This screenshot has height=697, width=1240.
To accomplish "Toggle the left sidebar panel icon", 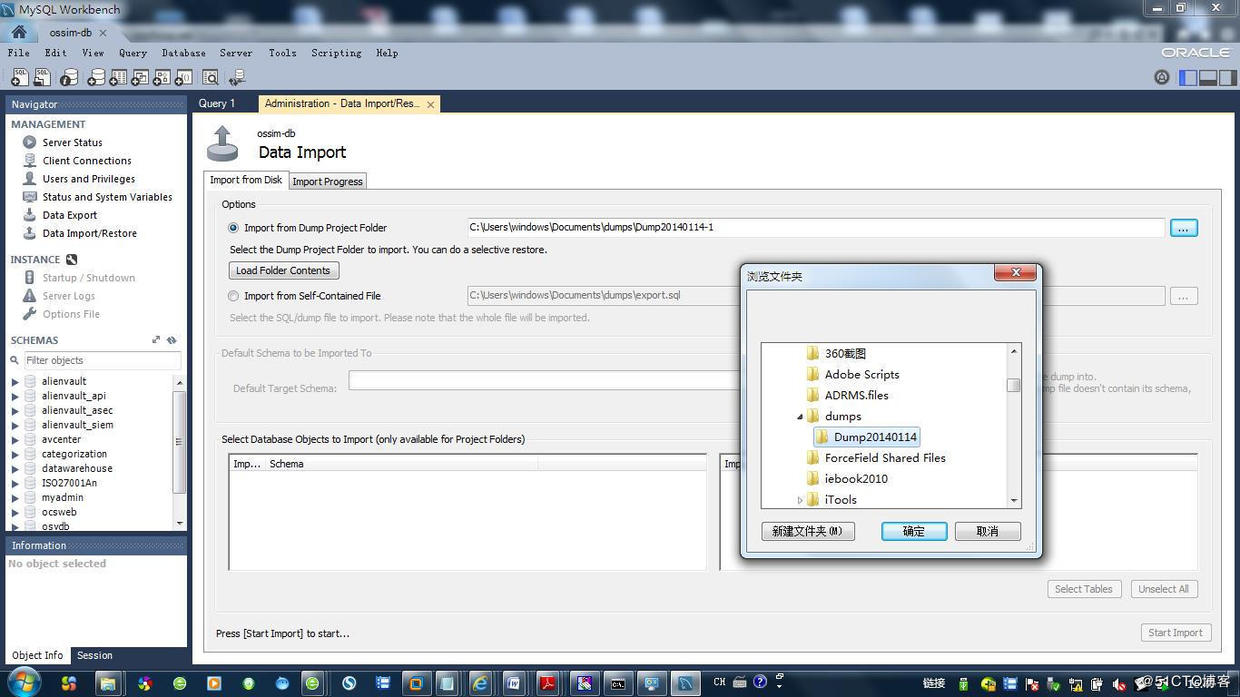I will pos(1188,77).
